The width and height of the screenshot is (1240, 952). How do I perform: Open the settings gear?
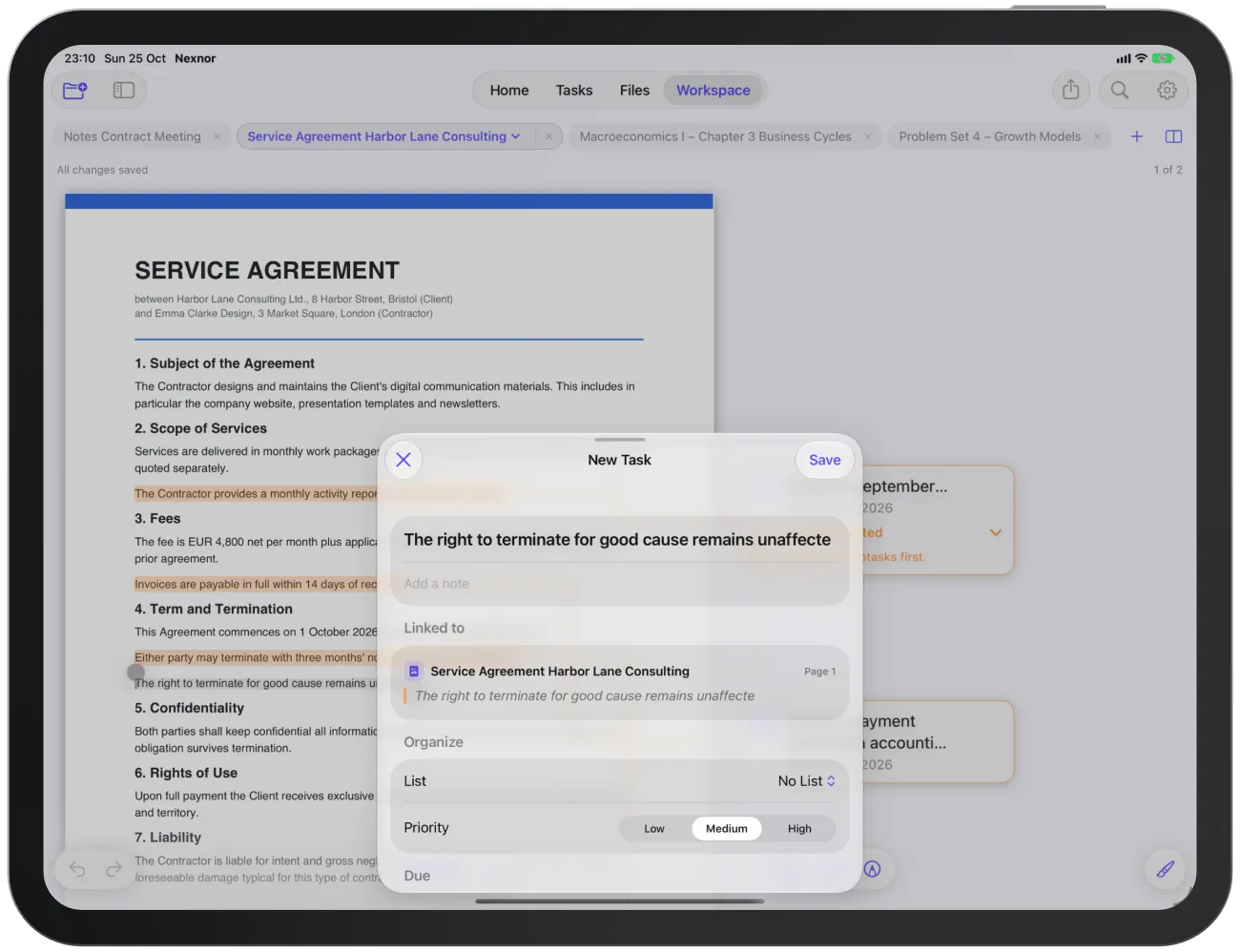pos(1167,90)
